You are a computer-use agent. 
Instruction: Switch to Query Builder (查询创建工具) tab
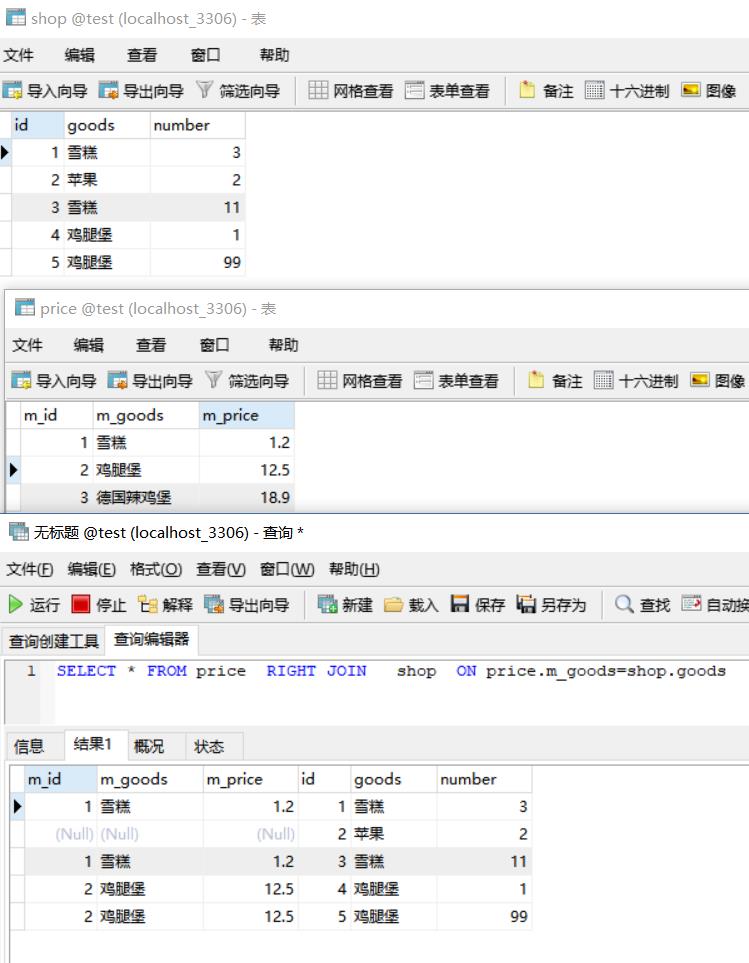(x=54, y=641)
